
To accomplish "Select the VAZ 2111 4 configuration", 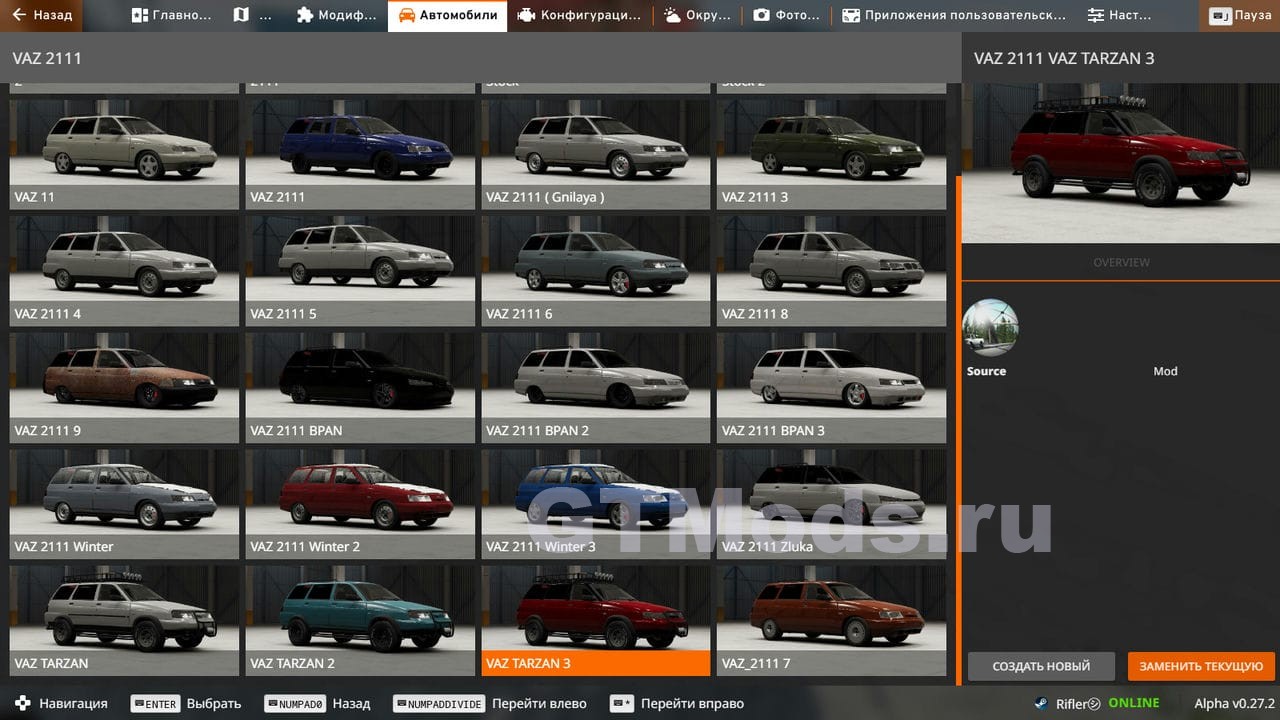I will pyautogui.click(x=124, y=271).
